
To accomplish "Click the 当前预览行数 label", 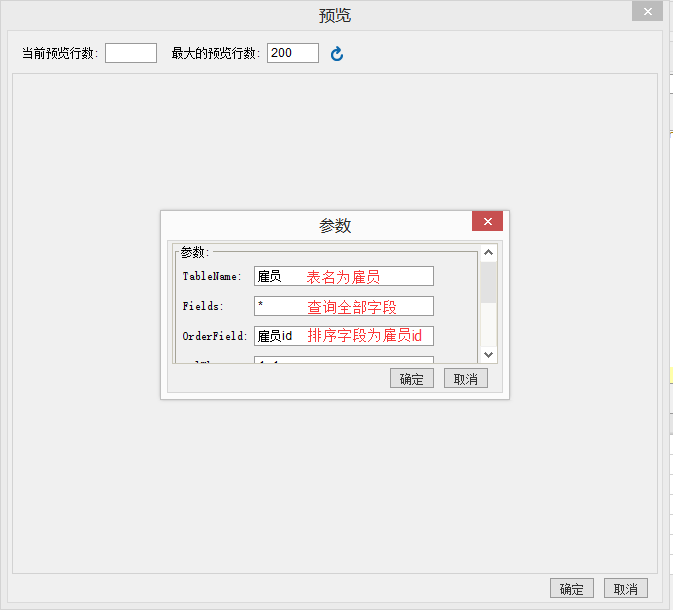I will pos(60,53).
